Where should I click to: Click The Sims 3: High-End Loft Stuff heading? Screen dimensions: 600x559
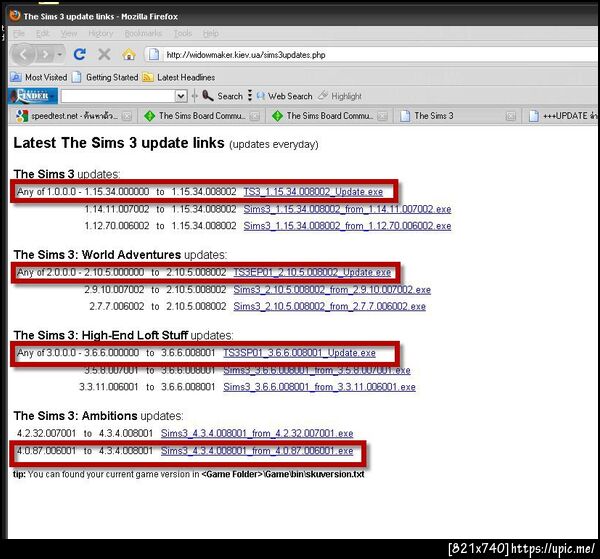pyautogui.click(x=101, y=336)
